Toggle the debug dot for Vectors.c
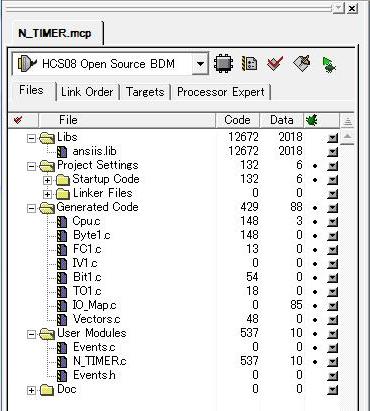This screenshot has width=370, height=411. tap(315, 320)
